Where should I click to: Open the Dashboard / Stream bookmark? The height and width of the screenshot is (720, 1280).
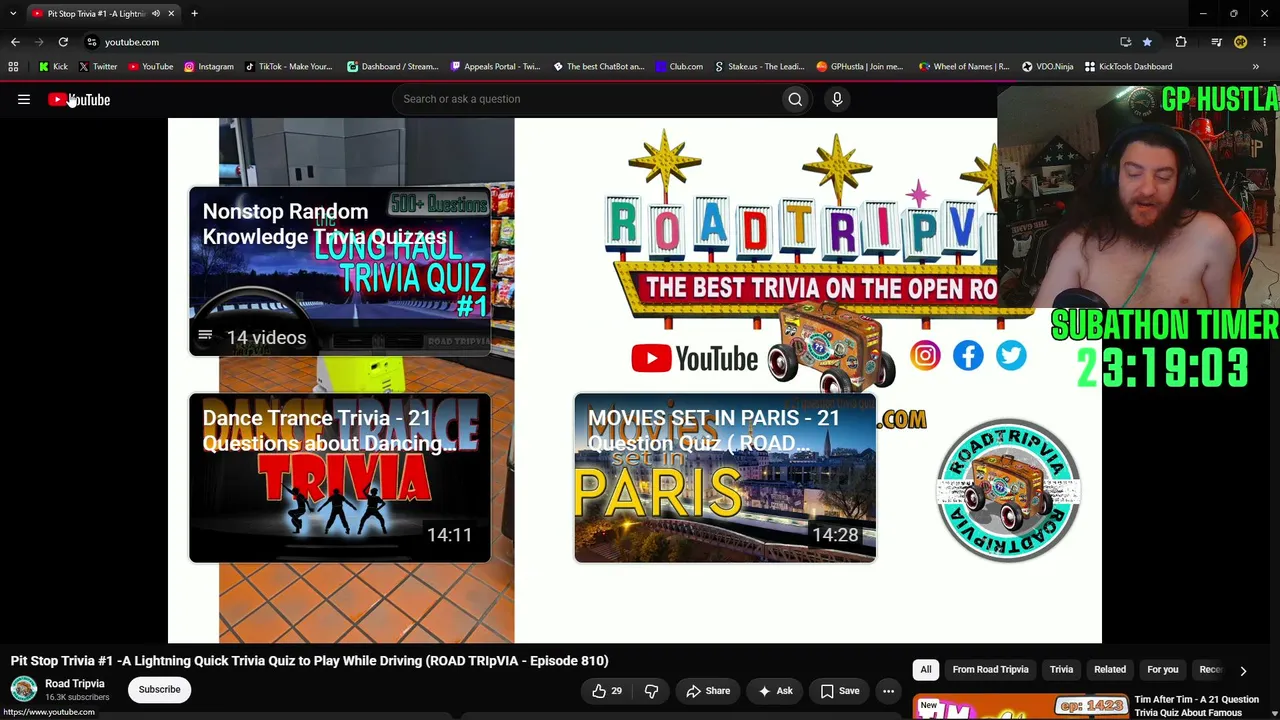tap(392, 67)
